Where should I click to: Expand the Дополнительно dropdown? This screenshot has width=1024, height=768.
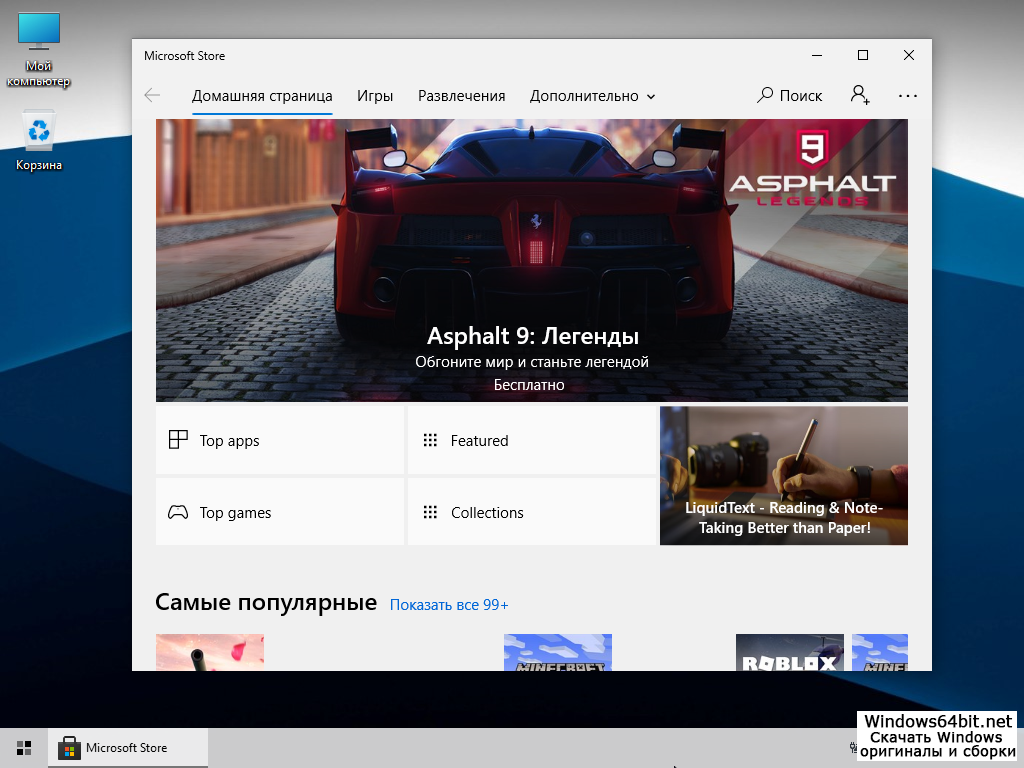pyautogui.click(x=592, y=96)
